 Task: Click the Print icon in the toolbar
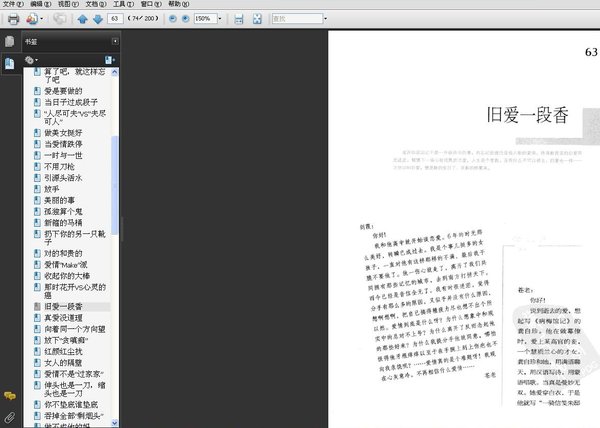tap(13, 19)
